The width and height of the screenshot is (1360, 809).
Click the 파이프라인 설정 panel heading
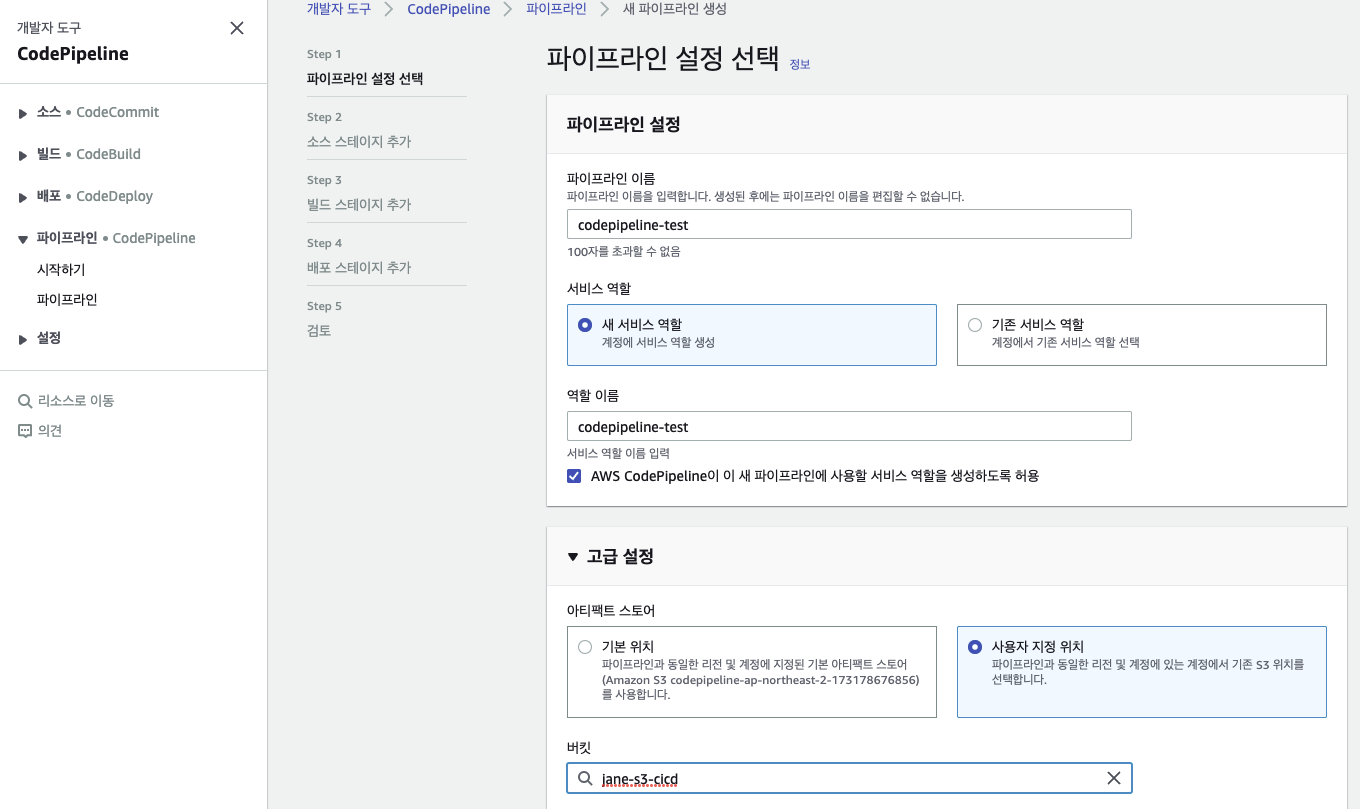[x=624, y=125]
